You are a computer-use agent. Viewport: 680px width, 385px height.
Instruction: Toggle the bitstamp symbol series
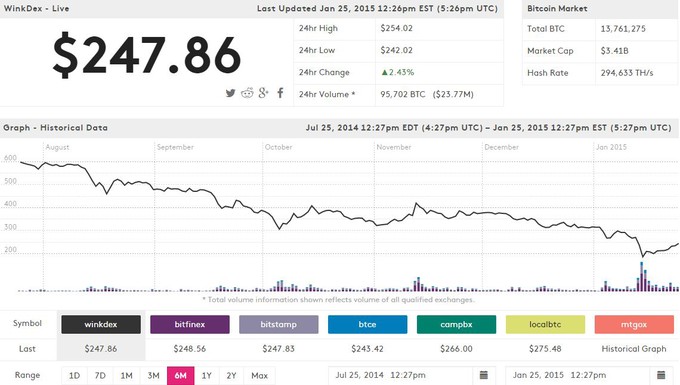coord(279,324)
